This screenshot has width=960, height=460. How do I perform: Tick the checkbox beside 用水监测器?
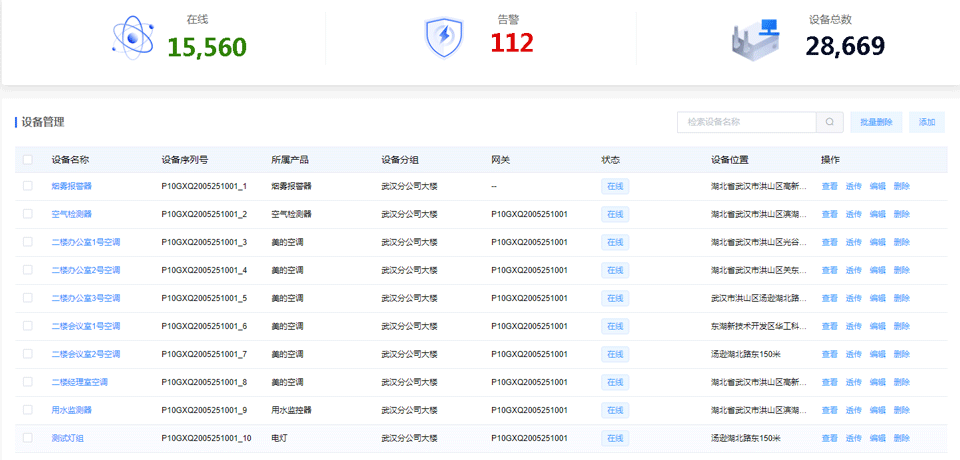[x=28, y=410]
